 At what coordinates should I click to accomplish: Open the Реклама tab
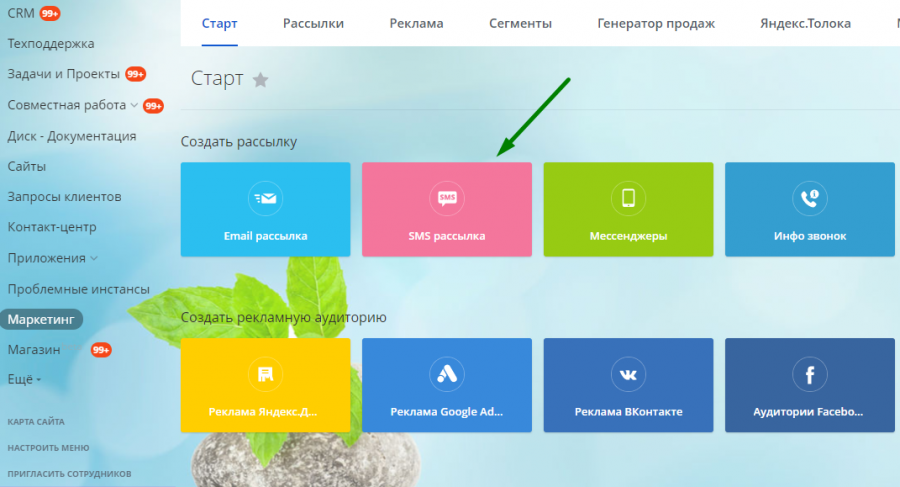[416, 24]
